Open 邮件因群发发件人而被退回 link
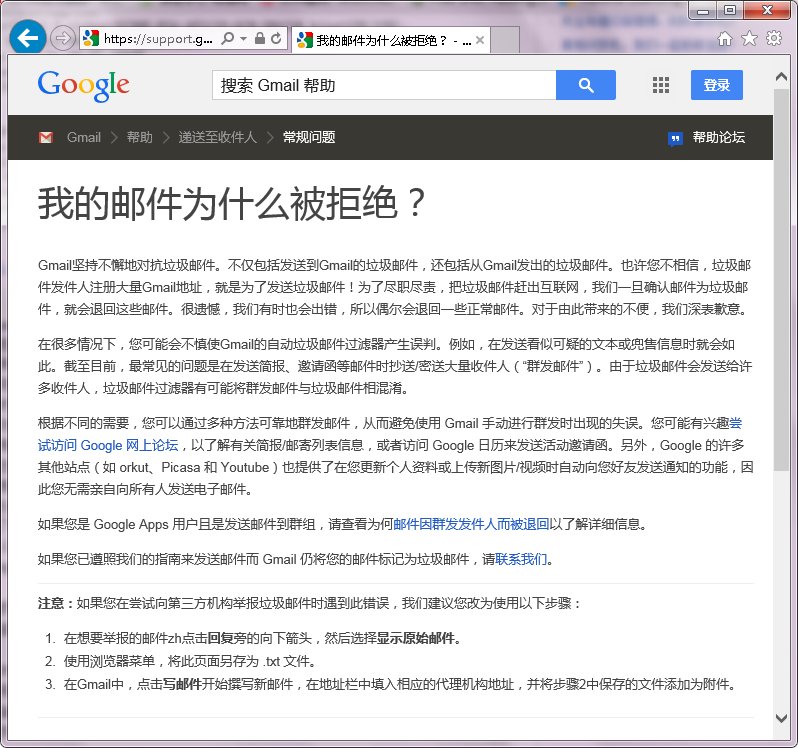798x748 pixels. pyautogui.click(x=471, y=524)
